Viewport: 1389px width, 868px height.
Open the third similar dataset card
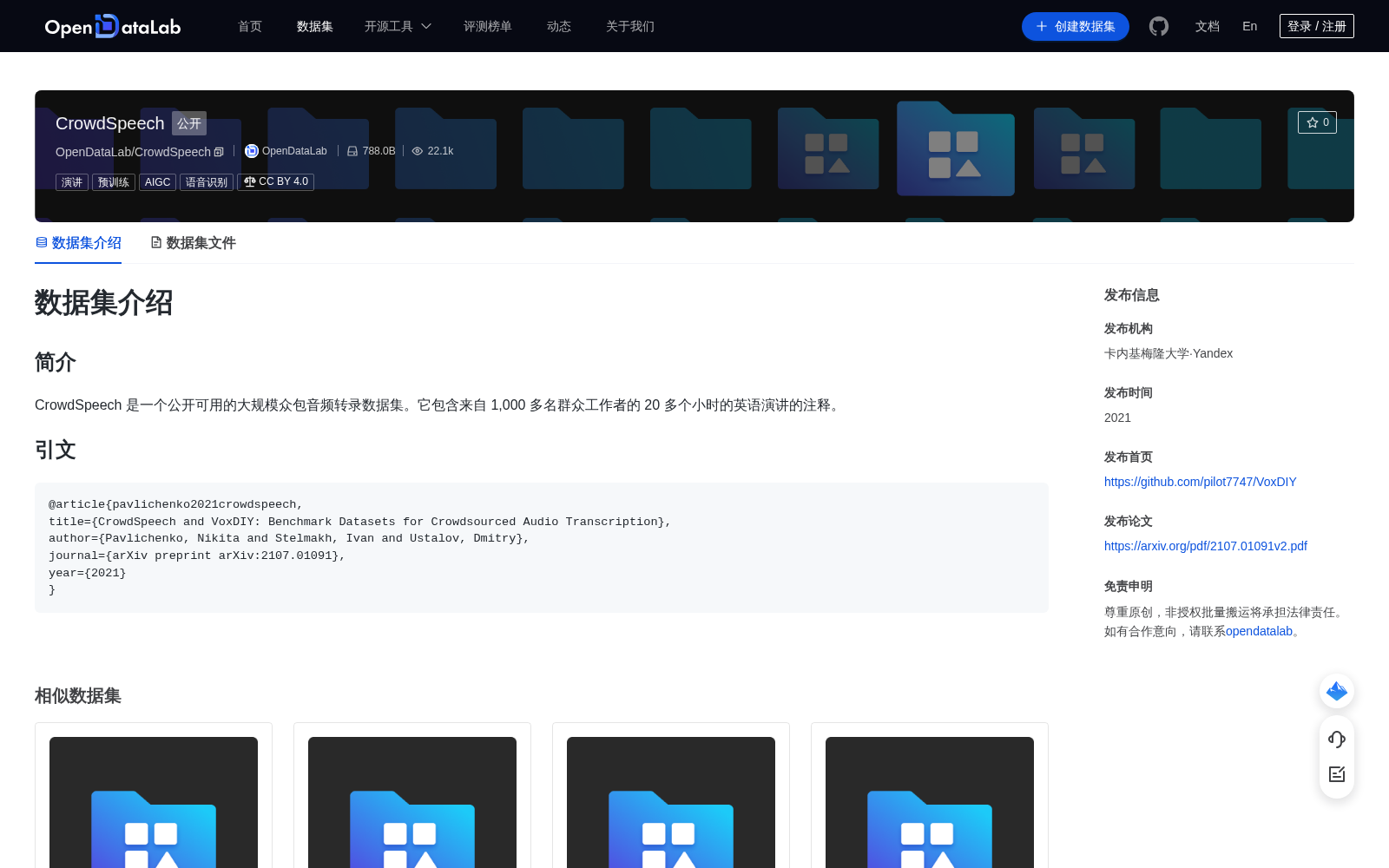click(x=671, y=795)
